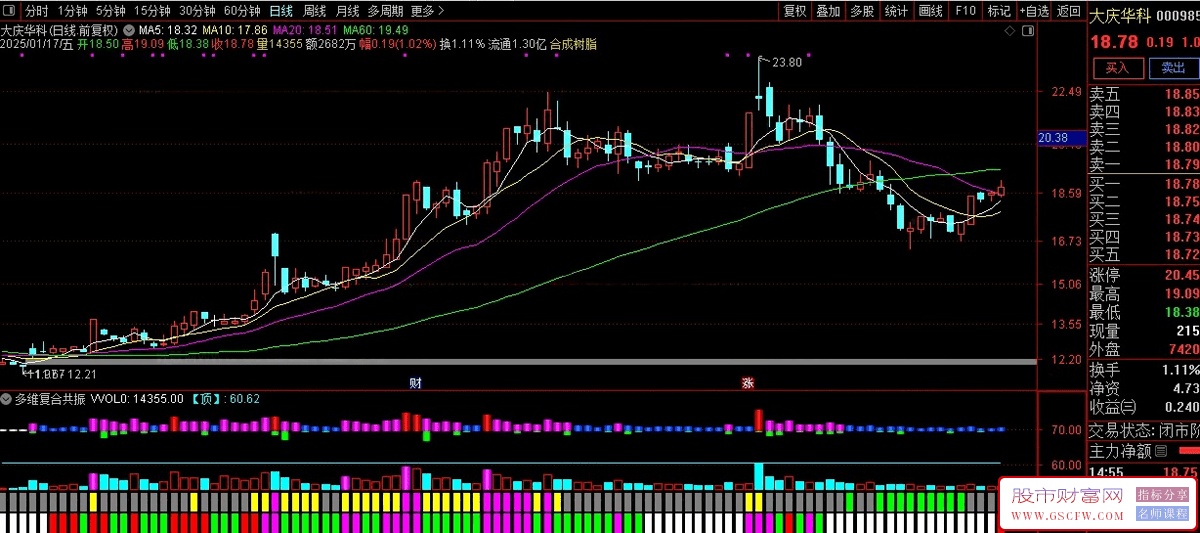
Task: Click the 交易状态 trading status line
Action: point(1144,431)
